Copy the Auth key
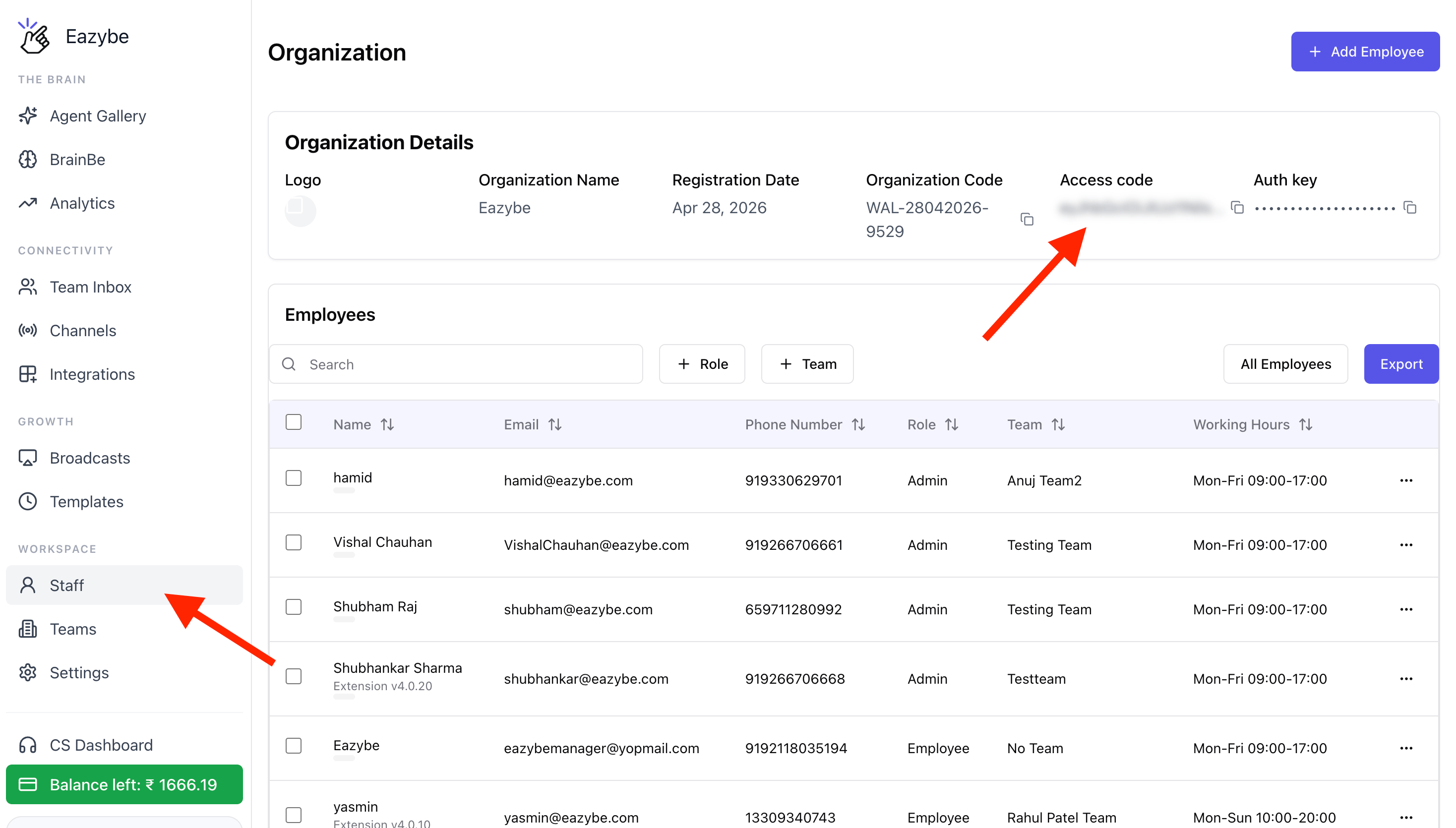The height and width of the screenshot is (828, 1456). click(1410, 208)
